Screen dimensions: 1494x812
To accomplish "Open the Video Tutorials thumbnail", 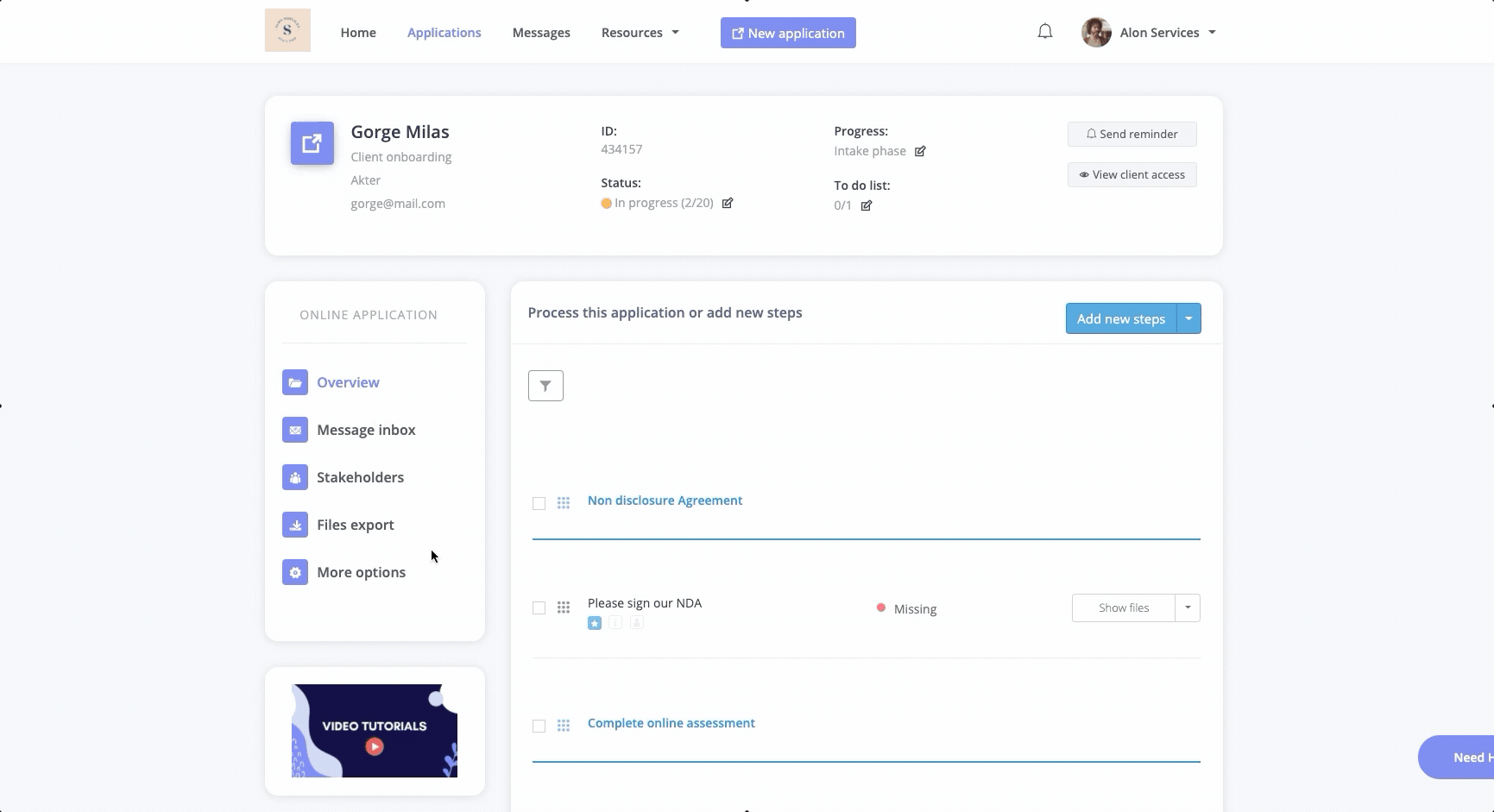I will (375, 731).
